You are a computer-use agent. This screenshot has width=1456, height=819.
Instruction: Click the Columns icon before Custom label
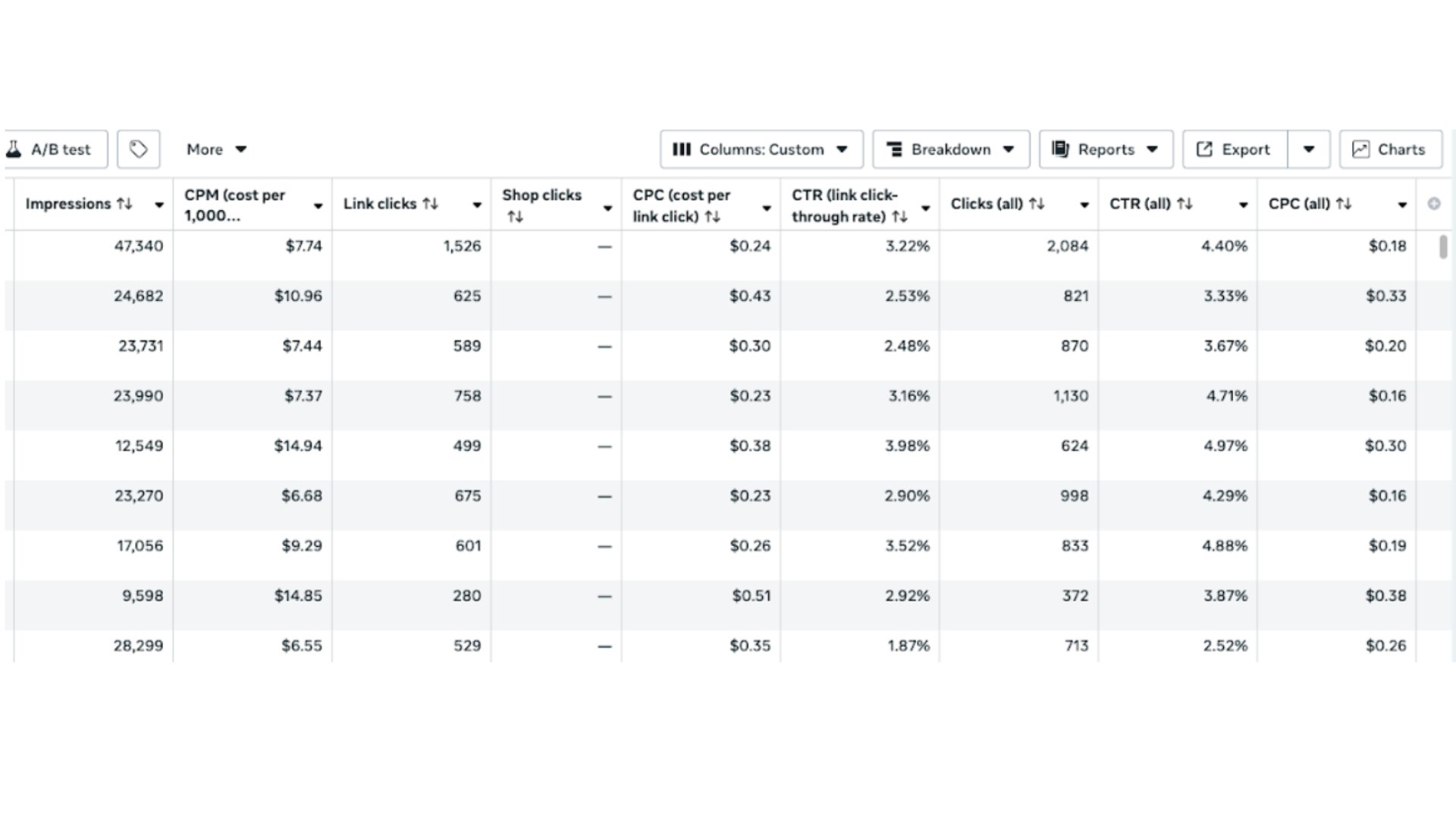[x=682, y=149]
